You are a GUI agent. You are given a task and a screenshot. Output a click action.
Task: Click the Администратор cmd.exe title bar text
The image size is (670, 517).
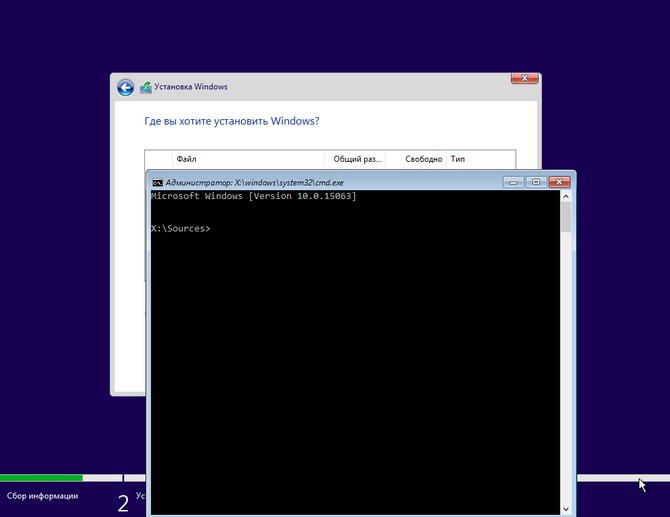(255, 183)
